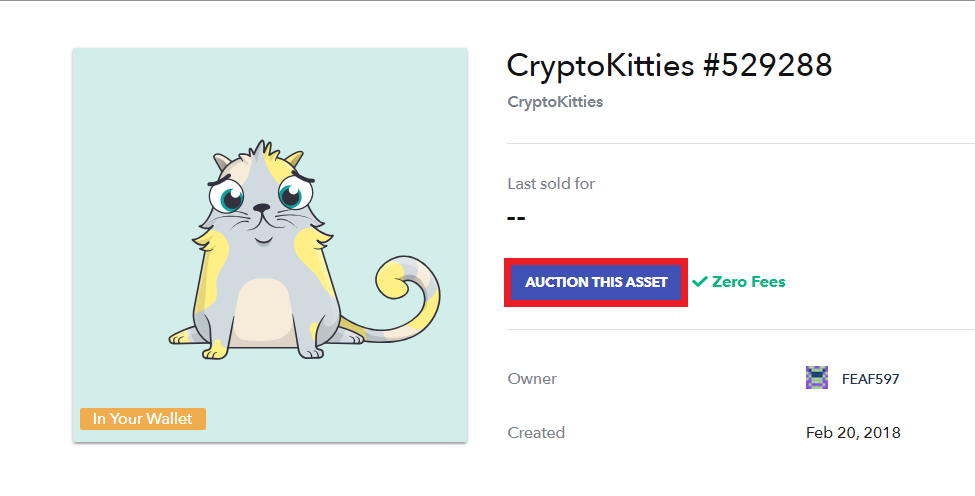Click the In Your Wallet badge
975x496 pixels.
coord(142,419)
